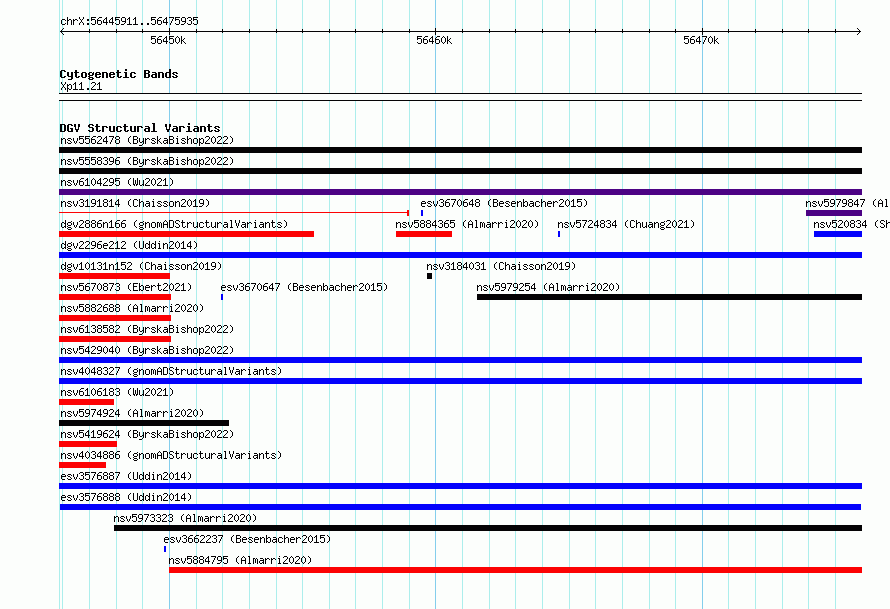Click the small blue esv3670648 marker
Screen dimensions: 890x609
point(422,213)
